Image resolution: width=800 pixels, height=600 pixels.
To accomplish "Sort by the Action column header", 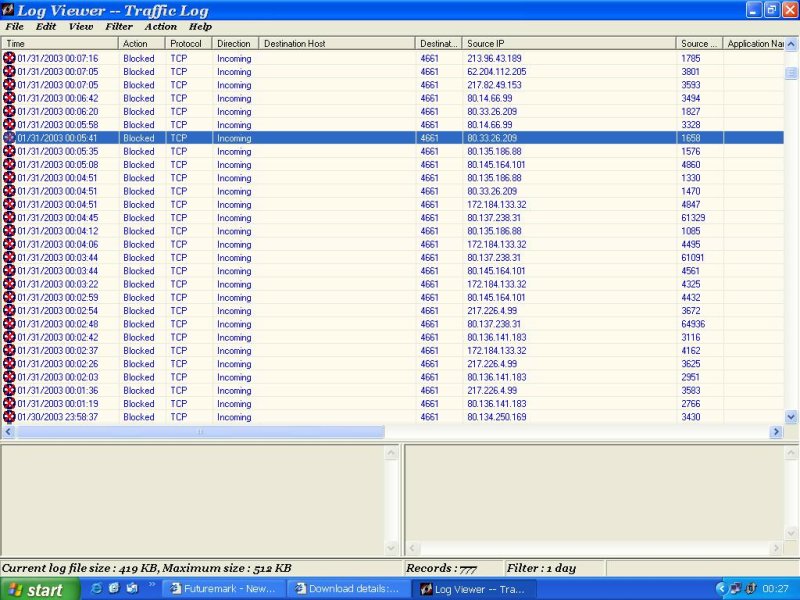I will (142, 43).
